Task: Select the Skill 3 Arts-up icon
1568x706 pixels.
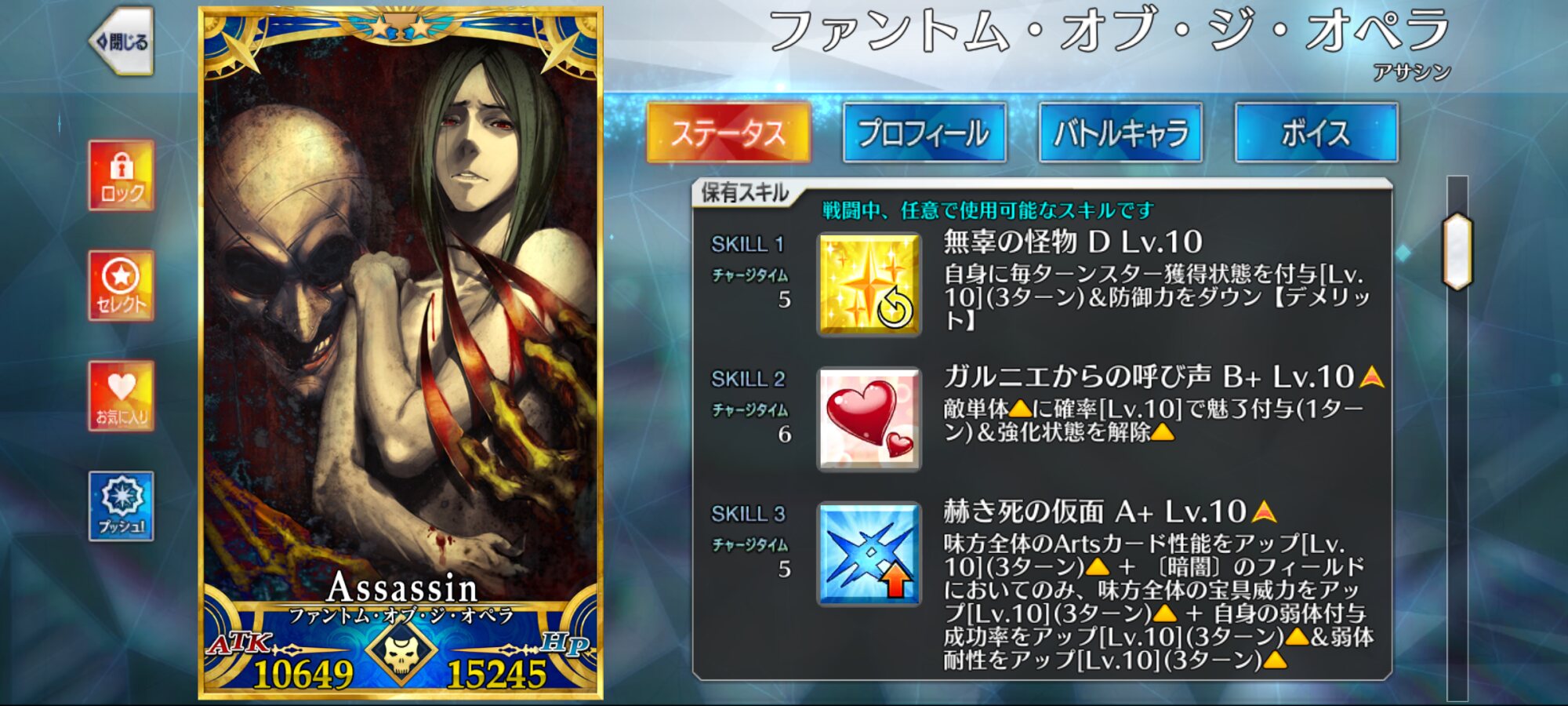Action: click(x=869, y=555)
